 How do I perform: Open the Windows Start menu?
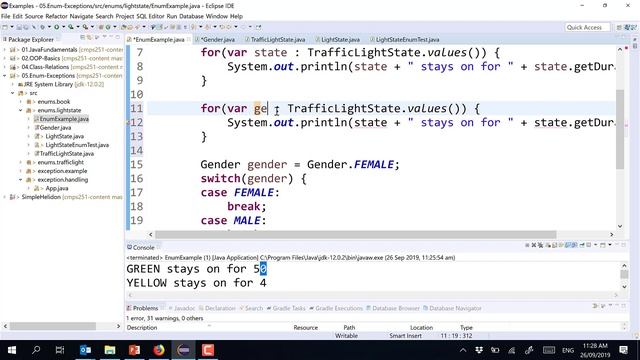[x=11, y=350]
